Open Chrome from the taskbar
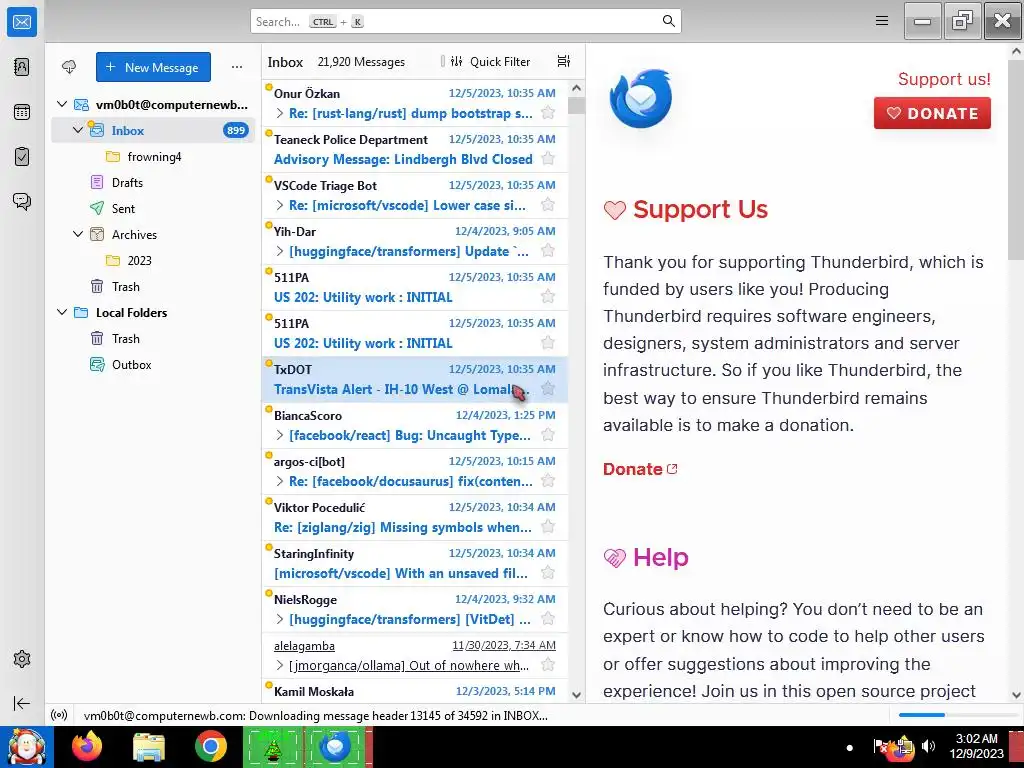This screenshot has height=768, width=1024. (x=210, y=747)
